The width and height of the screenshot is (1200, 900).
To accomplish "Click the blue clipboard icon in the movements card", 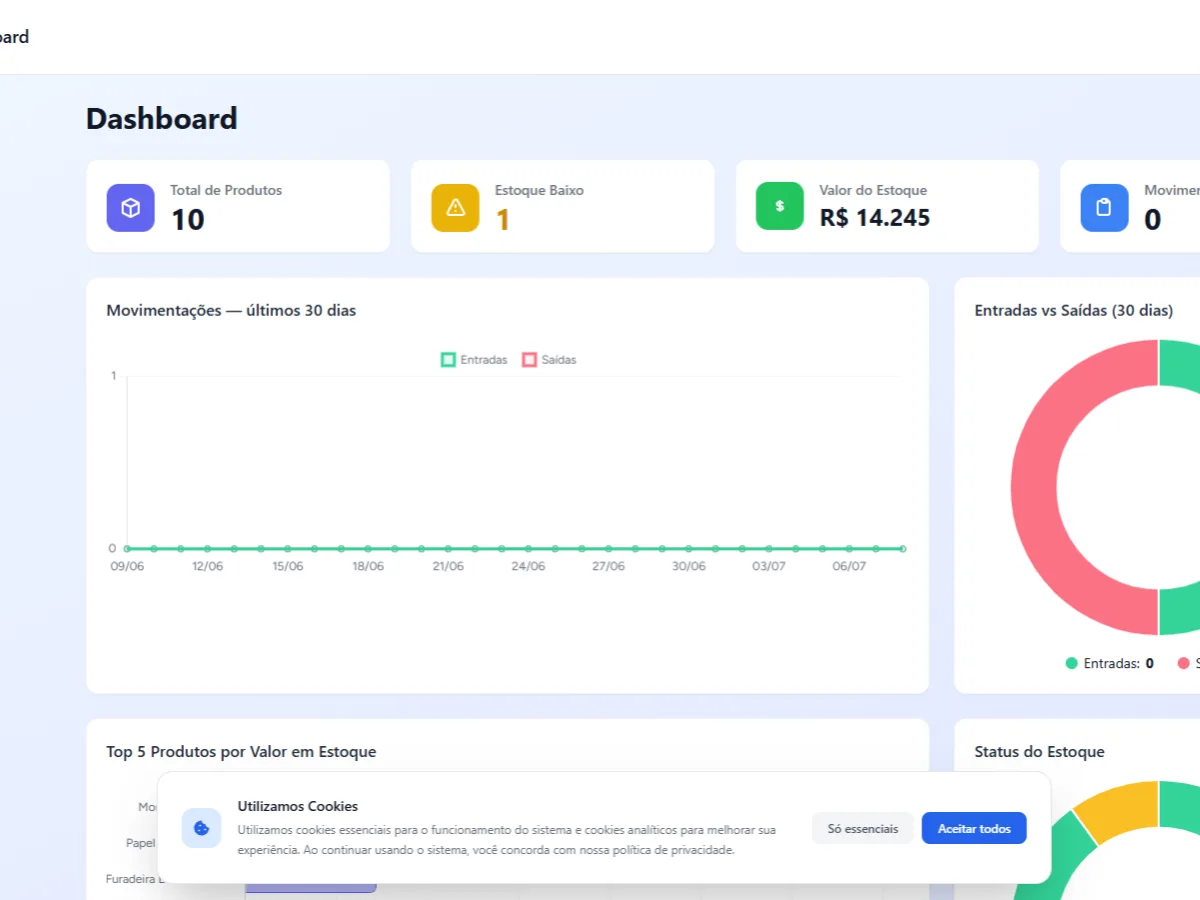I will coord(1104,208).
